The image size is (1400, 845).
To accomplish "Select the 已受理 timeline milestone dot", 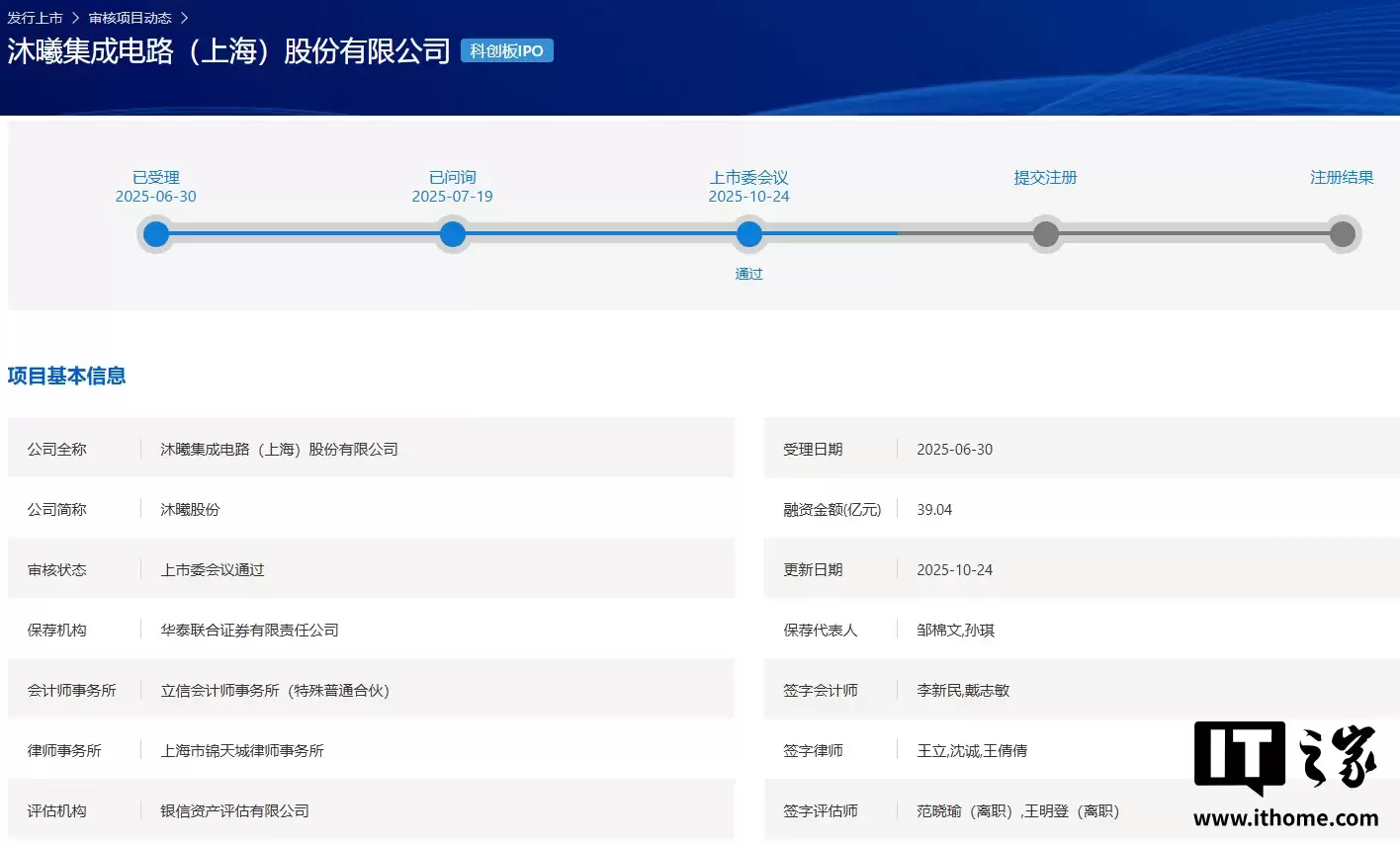I will click(x=155, y=234).
